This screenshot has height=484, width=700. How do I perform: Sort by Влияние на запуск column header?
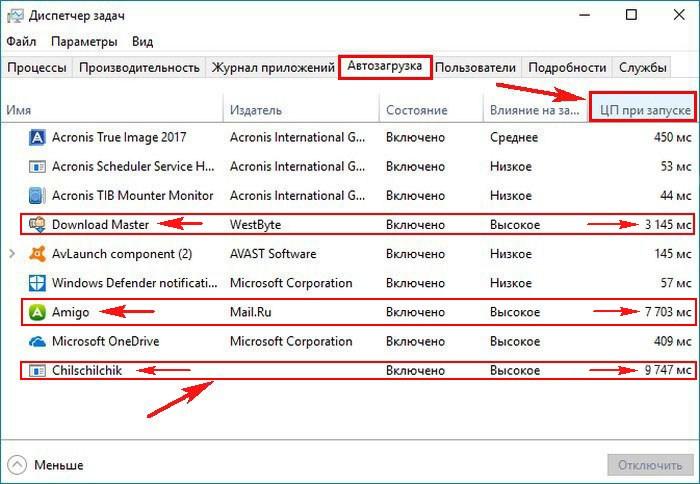click(x=535, y=110)
